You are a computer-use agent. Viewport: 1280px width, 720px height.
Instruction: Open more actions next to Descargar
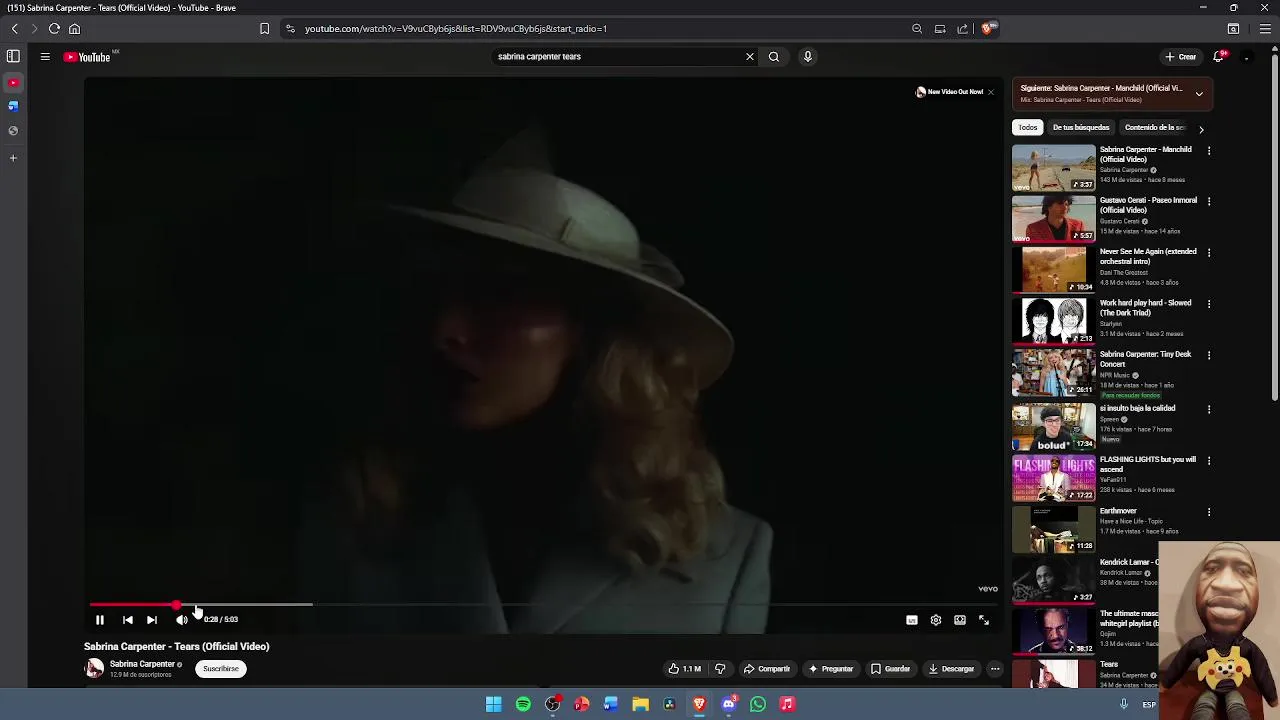(995, 669)
